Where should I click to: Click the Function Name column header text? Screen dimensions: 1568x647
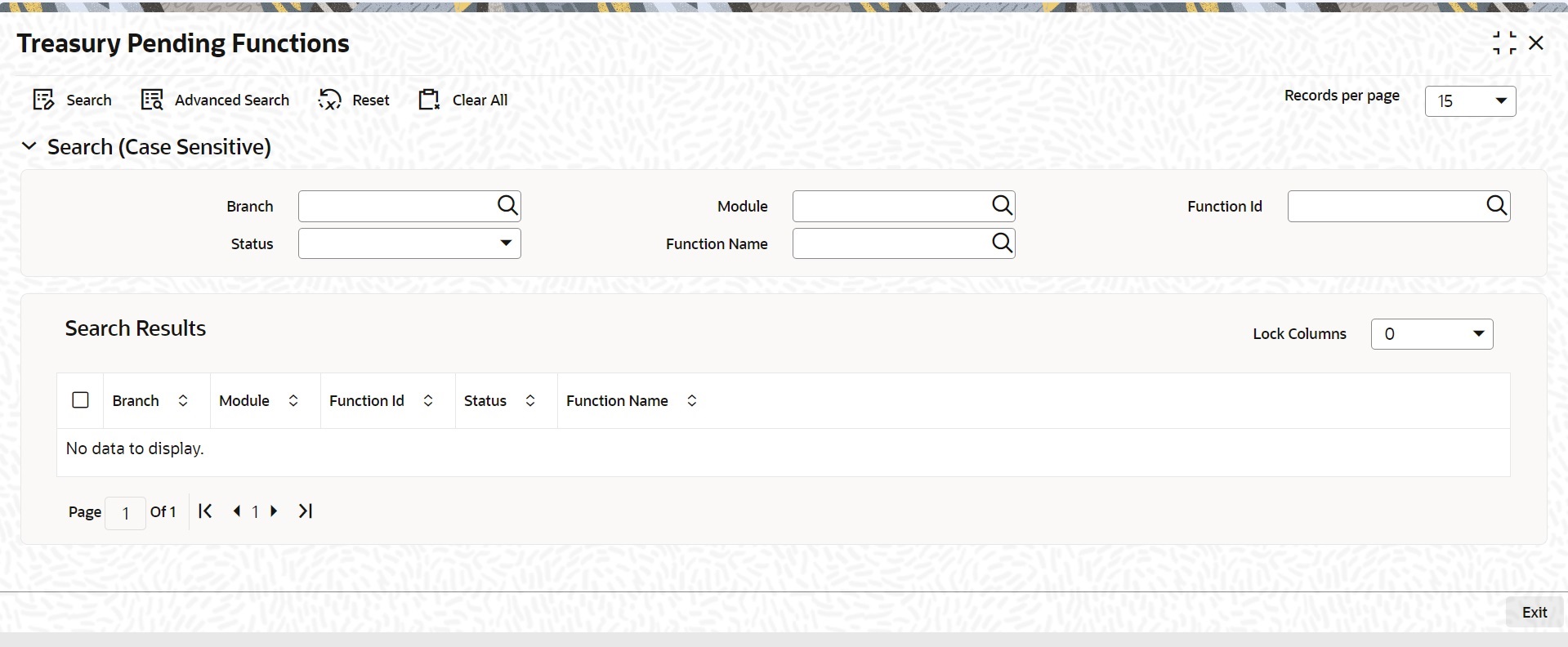(617, 400)
